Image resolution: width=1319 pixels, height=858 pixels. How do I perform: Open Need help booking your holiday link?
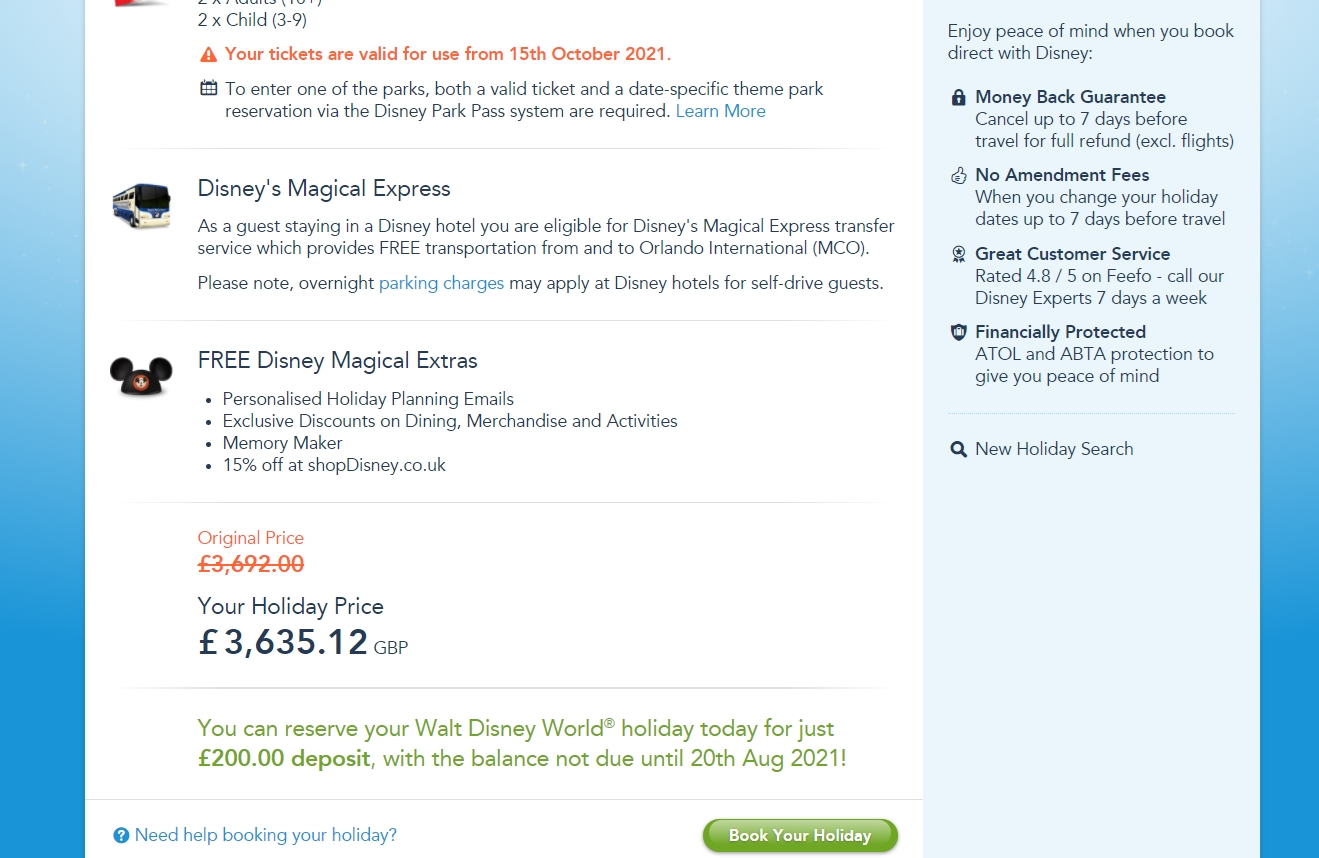(266, 835)
